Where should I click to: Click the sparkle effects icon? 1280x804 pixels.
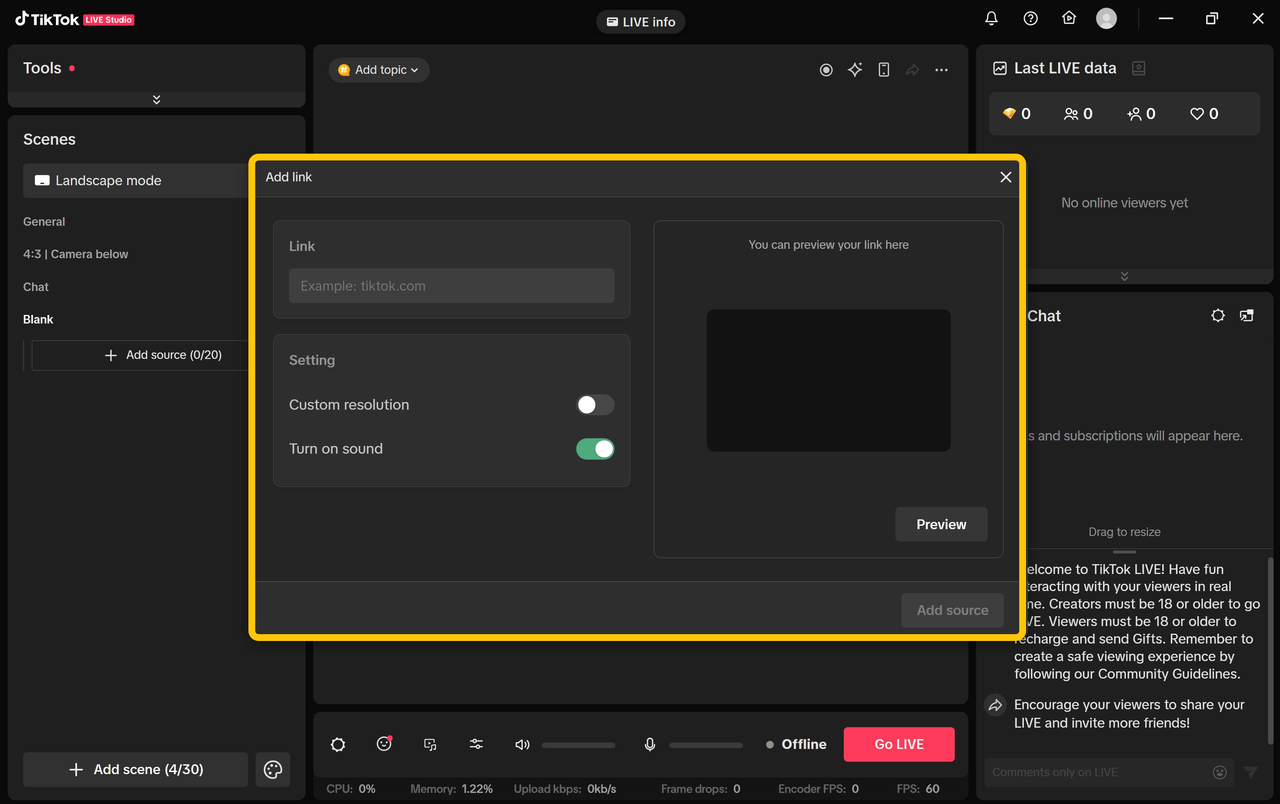click(855, 70)
